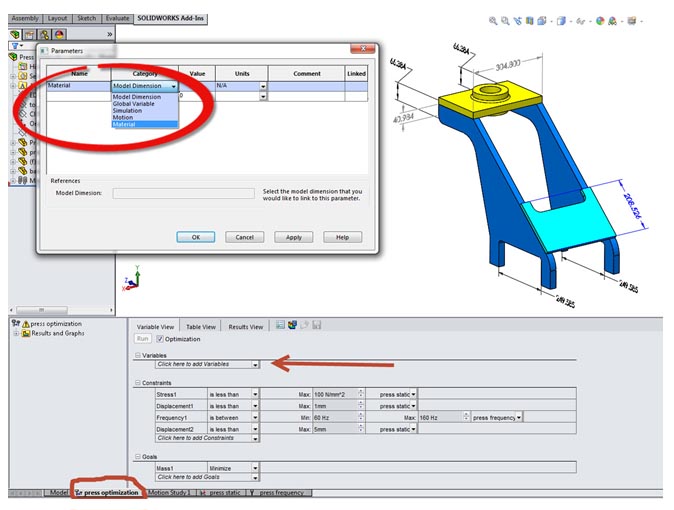
Task: Click Help in the Parameters dialog
Action: (x=343, y=237)
